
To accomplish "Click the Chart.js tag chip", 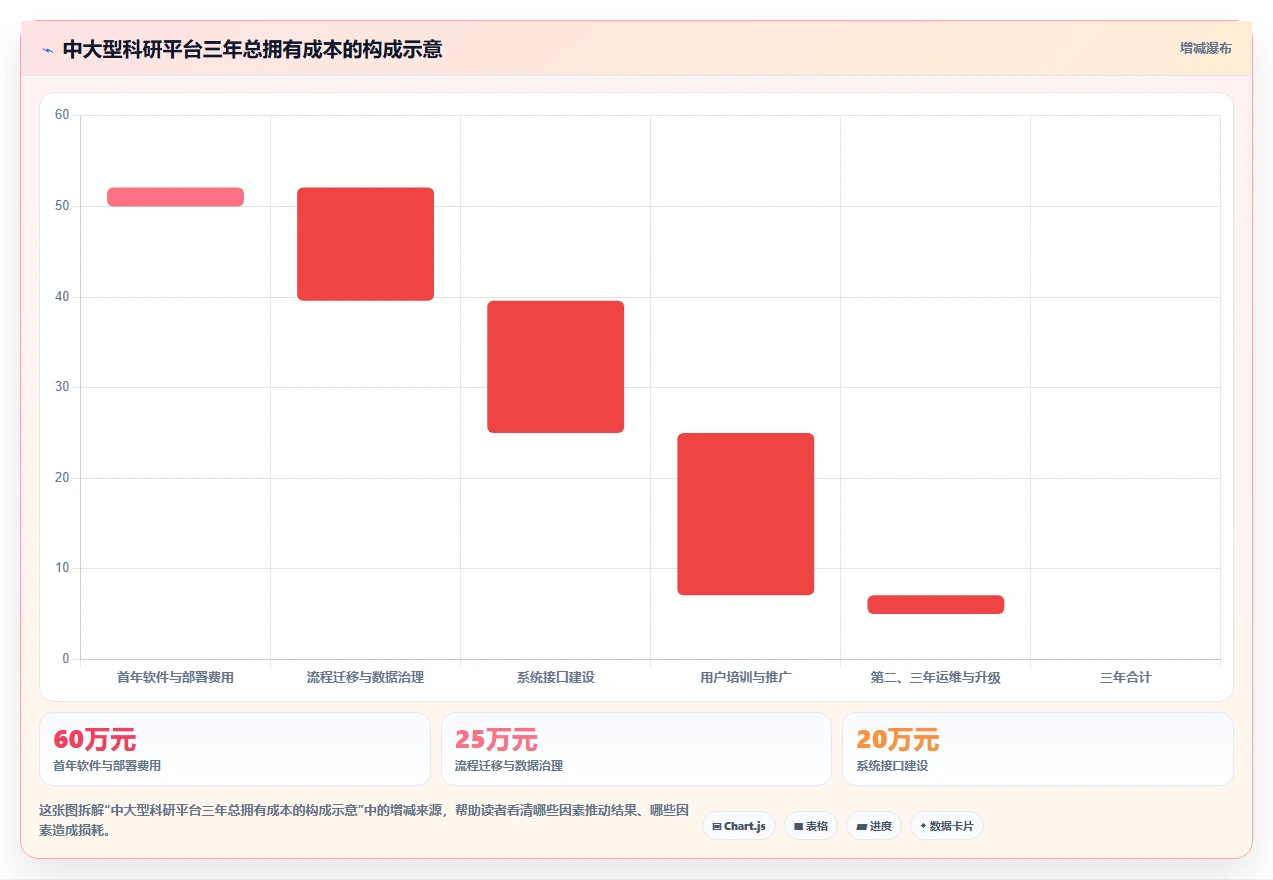I will click(739, 826).
